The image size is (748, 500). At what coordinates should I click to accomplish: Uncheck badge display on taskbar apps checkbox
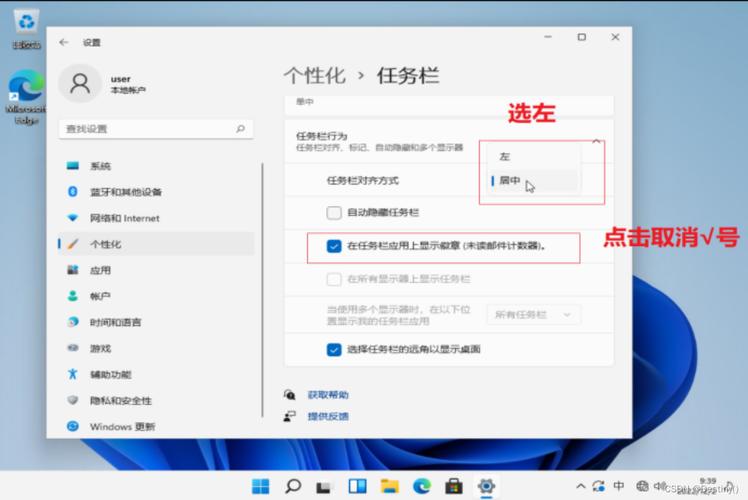(x=334, y=246)
